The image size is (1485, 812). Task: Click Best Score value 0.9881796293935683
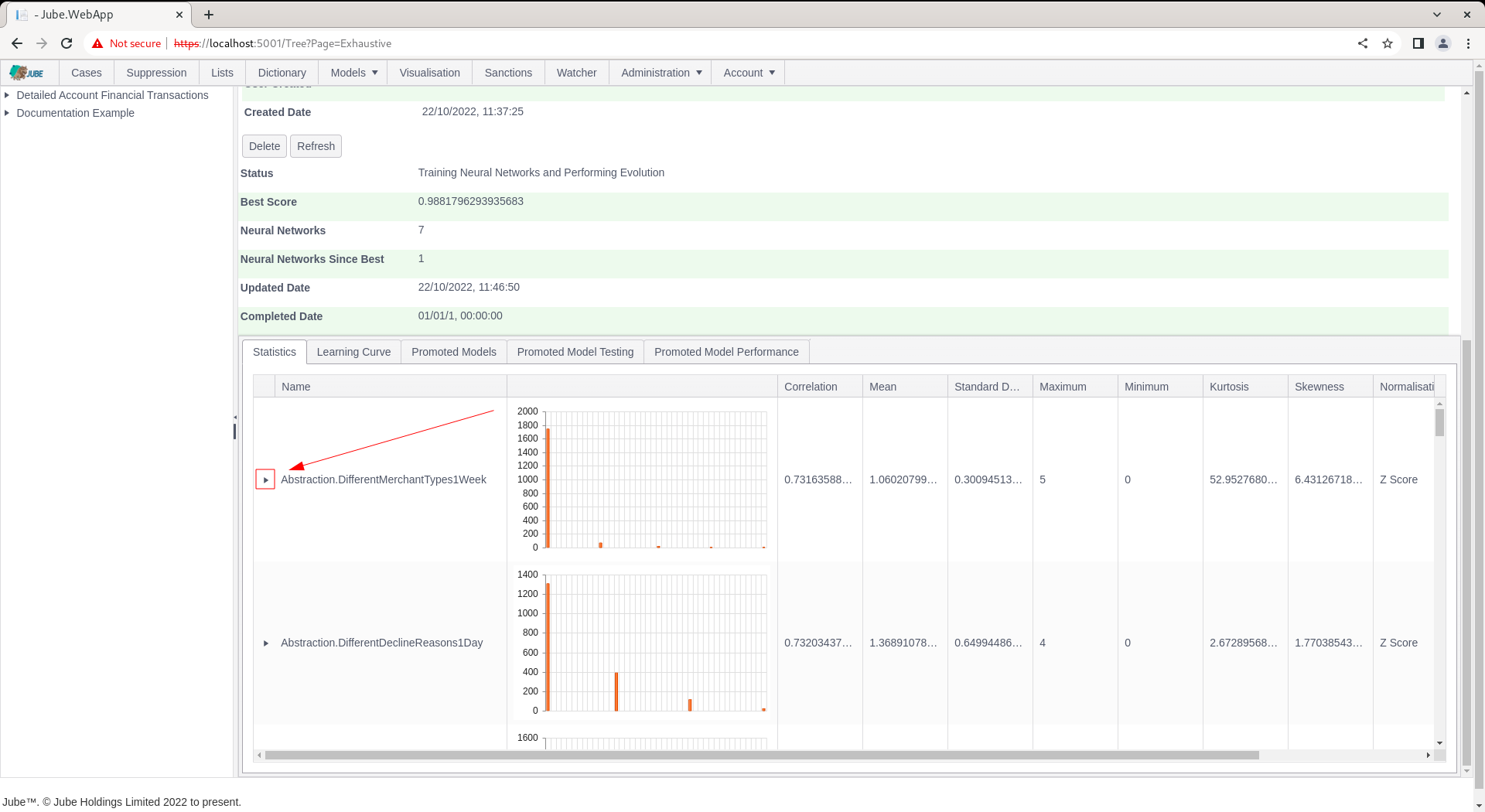470,201
